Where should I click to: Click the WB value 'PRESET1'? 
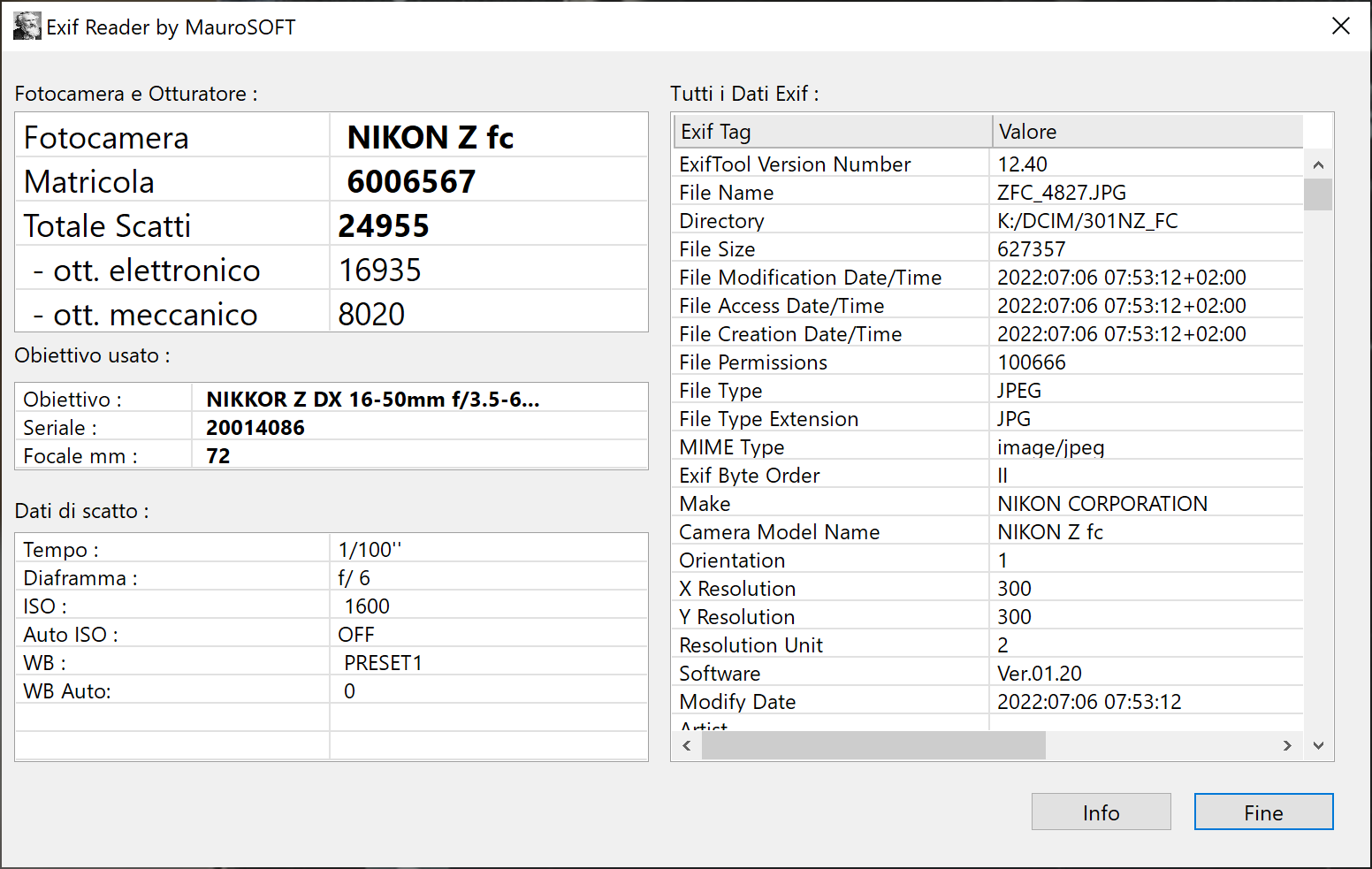383,663
